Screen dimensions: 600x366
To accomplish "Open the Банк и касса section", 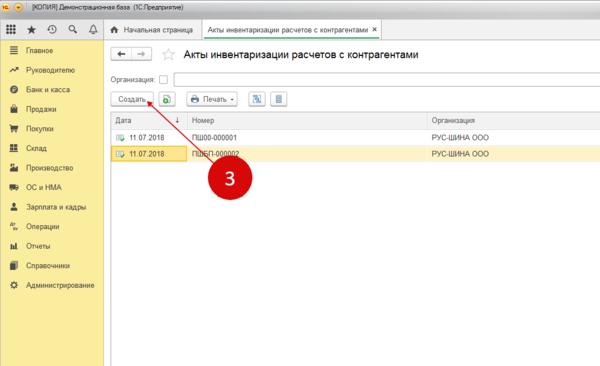I will pos(48,90).
